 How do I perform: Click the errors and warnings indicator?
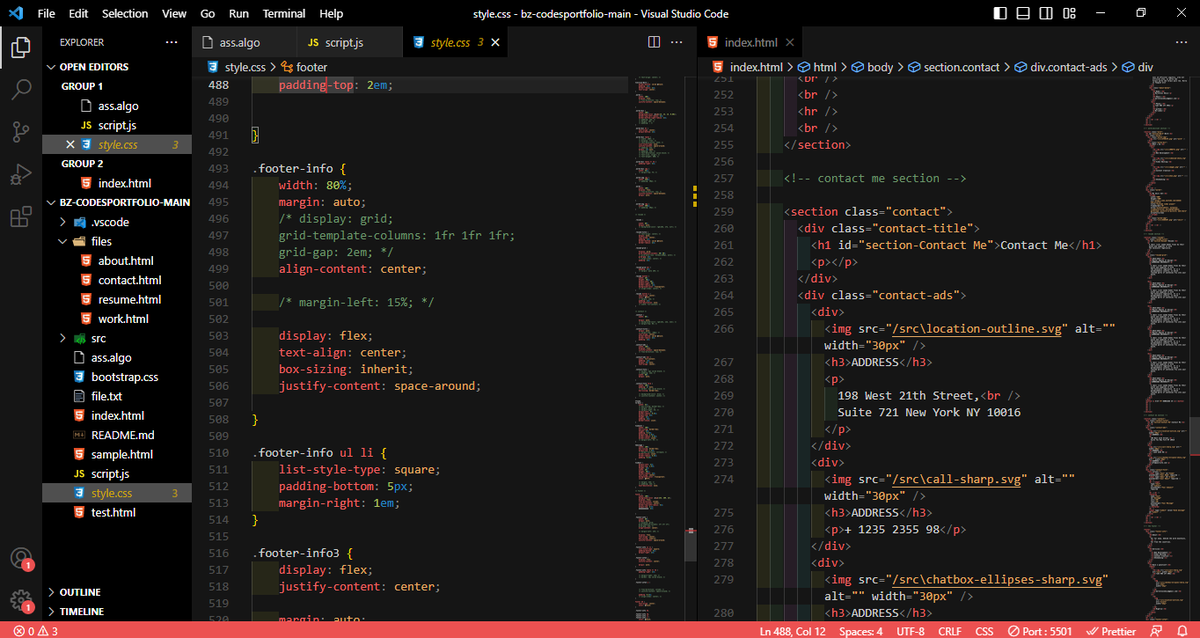pos(26,631)
